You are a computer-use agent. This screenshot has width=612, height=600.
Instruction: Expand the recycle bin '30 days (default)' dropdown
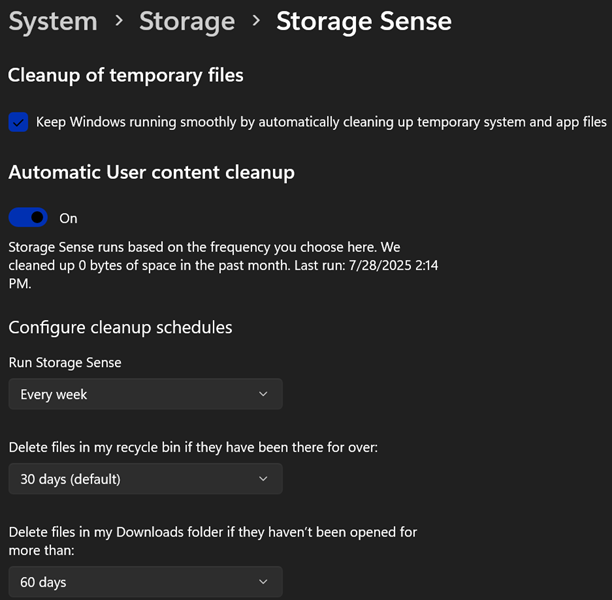click(145, 479)
